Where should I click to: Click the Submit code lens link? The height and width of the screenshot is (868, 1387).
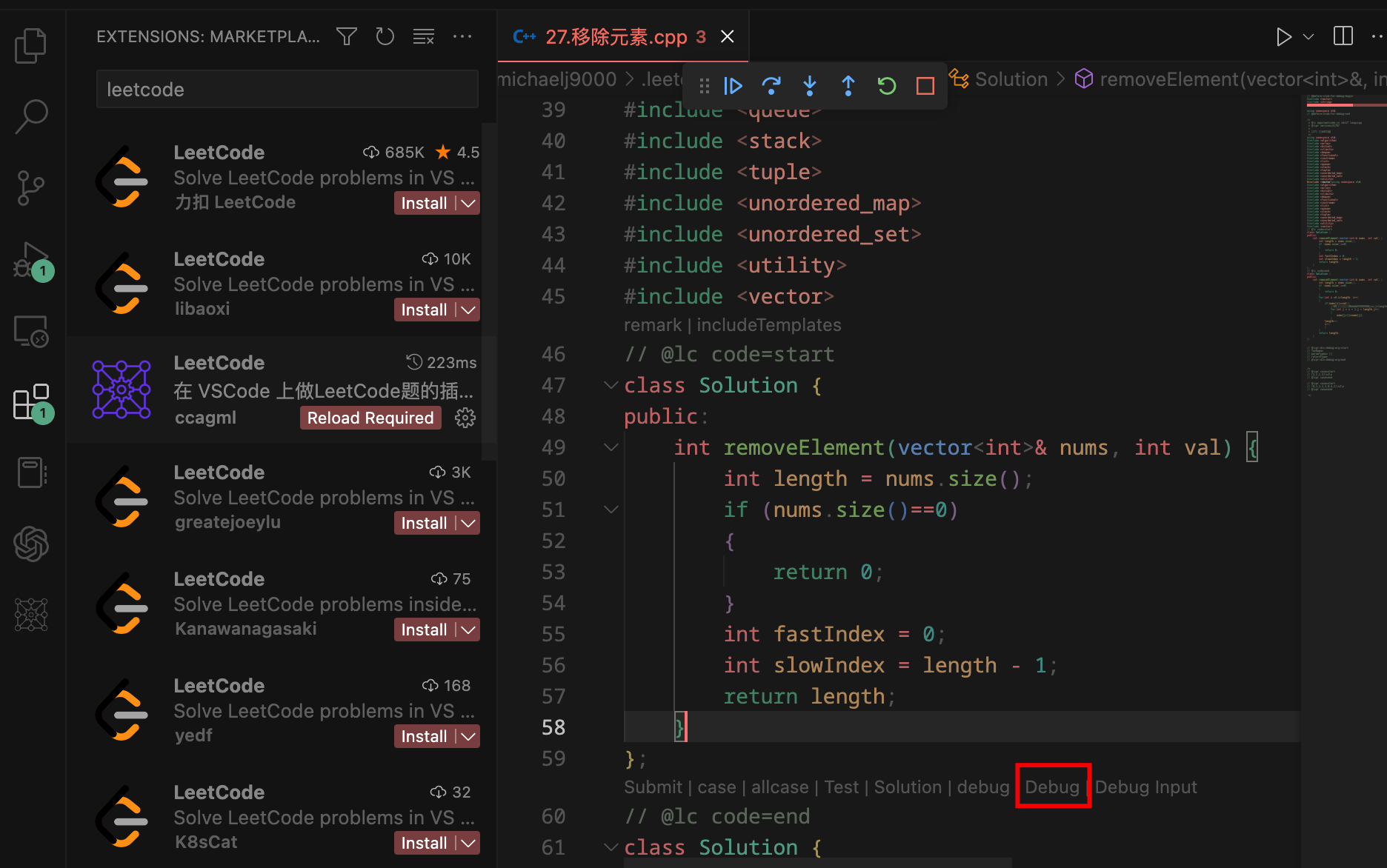pyautogui.click(x=653, y=787)
